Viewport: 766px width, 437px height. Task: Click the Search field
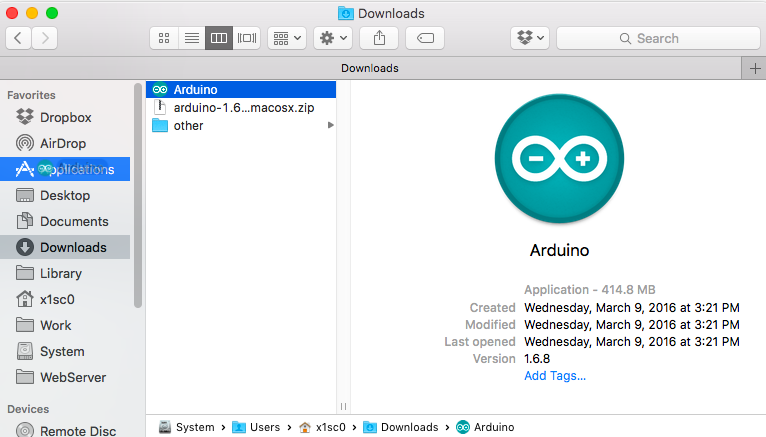[656, 38]
